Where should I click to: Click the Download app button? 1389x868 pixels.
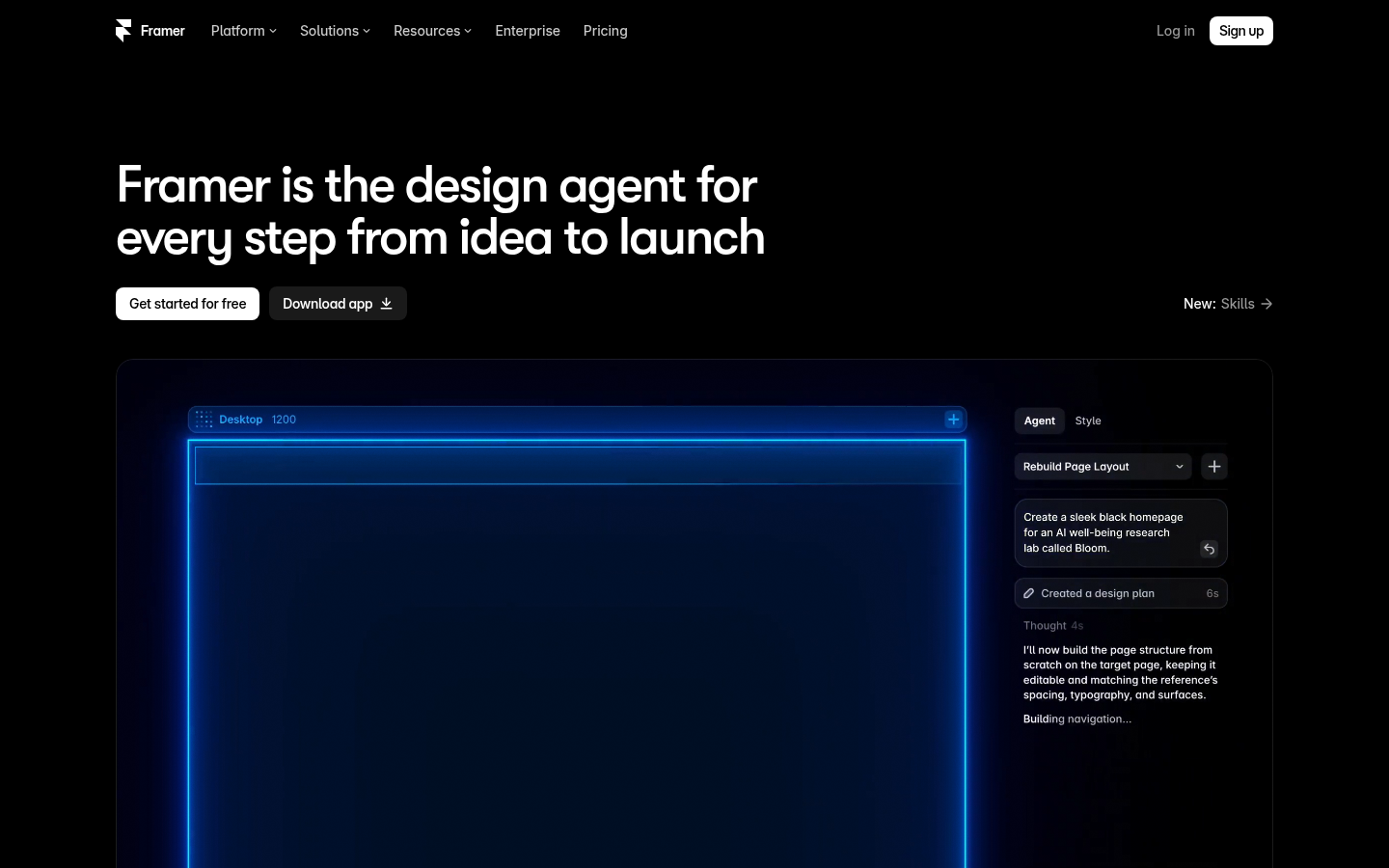(x=338, y=304)
